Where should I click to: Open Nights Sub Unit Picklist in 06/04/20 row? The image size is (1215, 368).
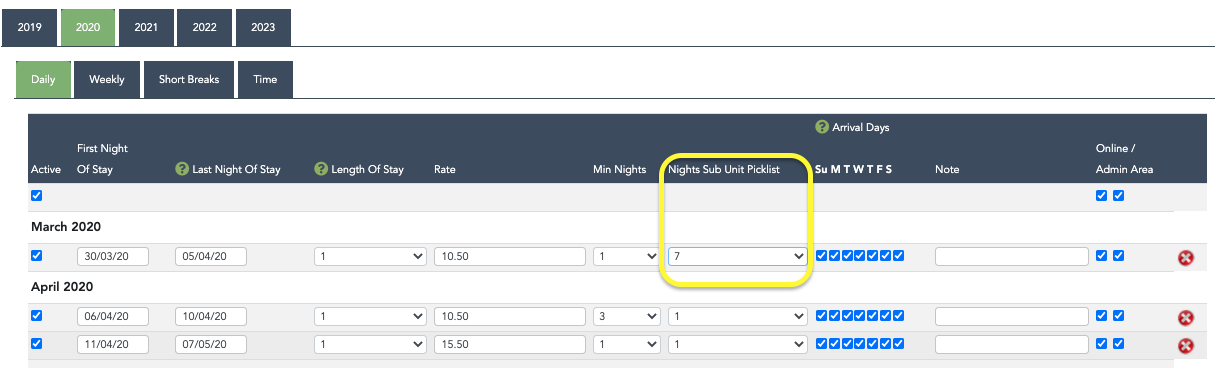(x=738, y=317)
